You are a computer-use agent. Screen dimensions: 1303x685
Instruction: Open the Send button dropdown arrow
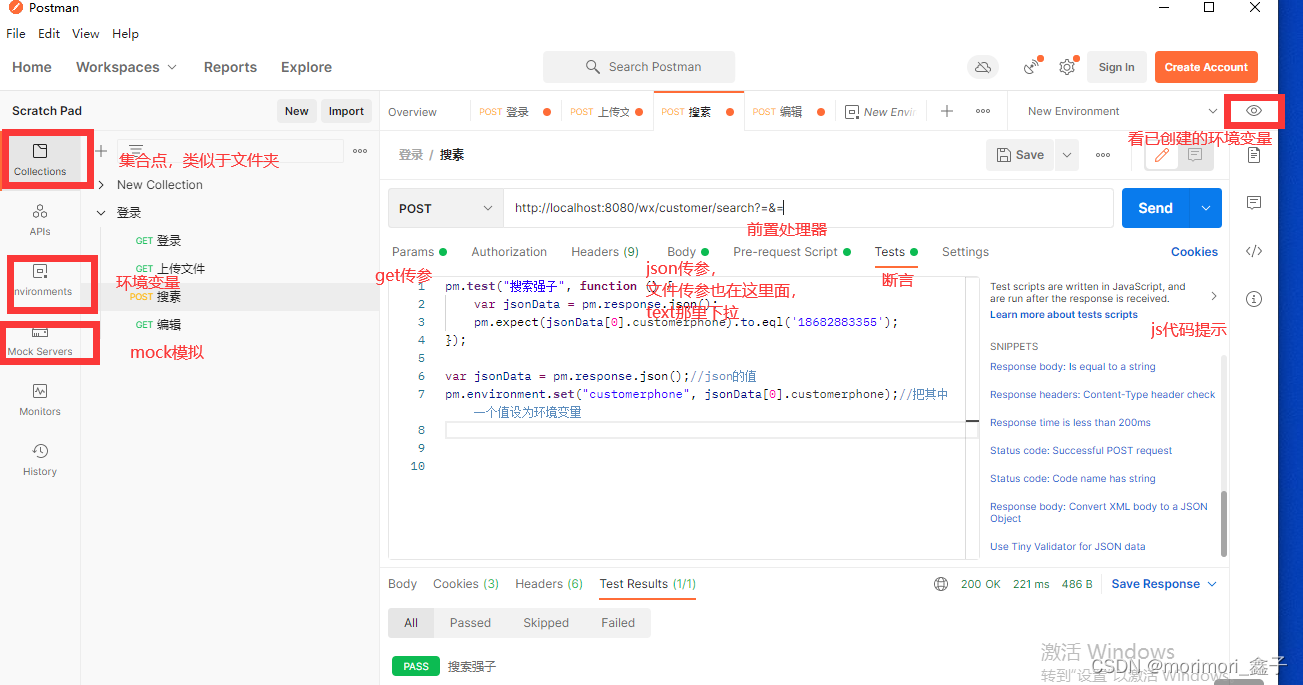[x=1206, y=208]
